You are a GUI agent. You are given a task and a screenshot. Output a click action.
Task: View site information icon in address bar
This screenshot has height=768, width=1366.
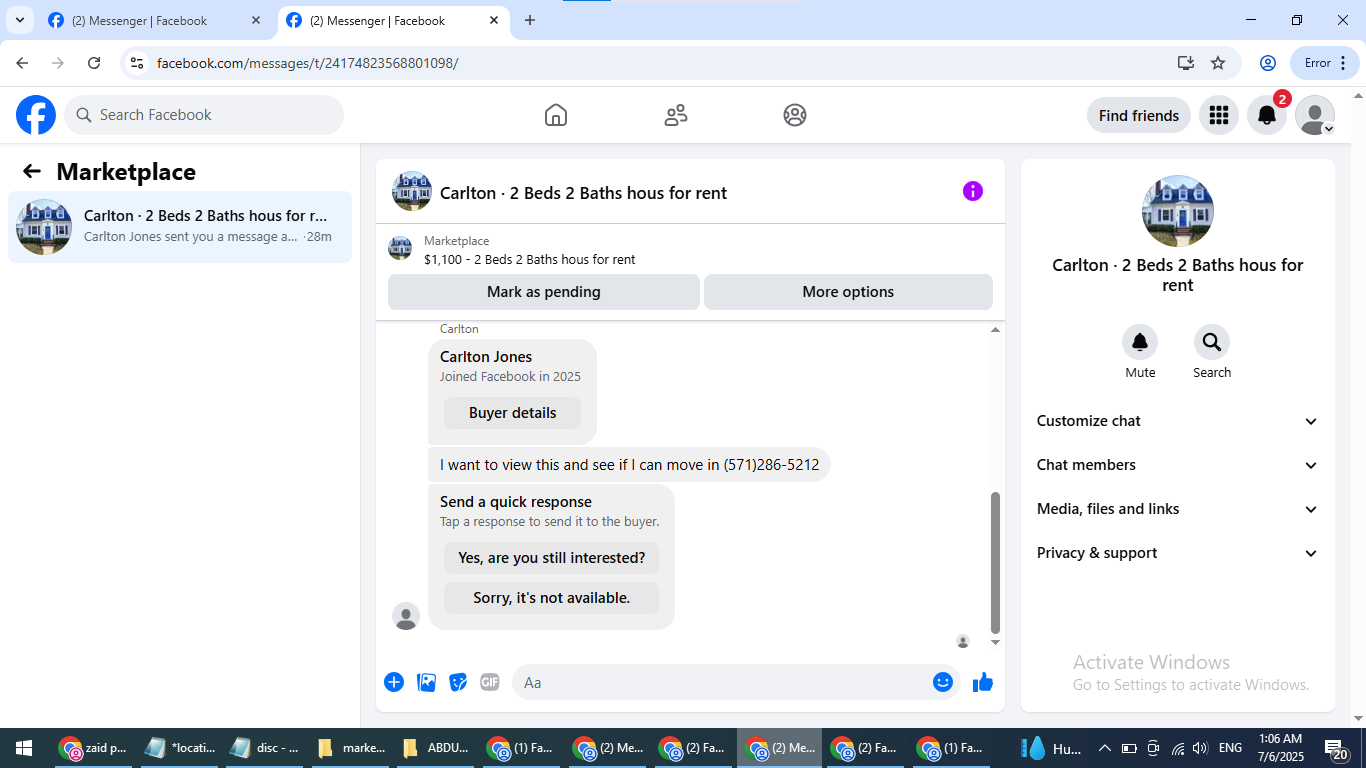click(138, 63)
